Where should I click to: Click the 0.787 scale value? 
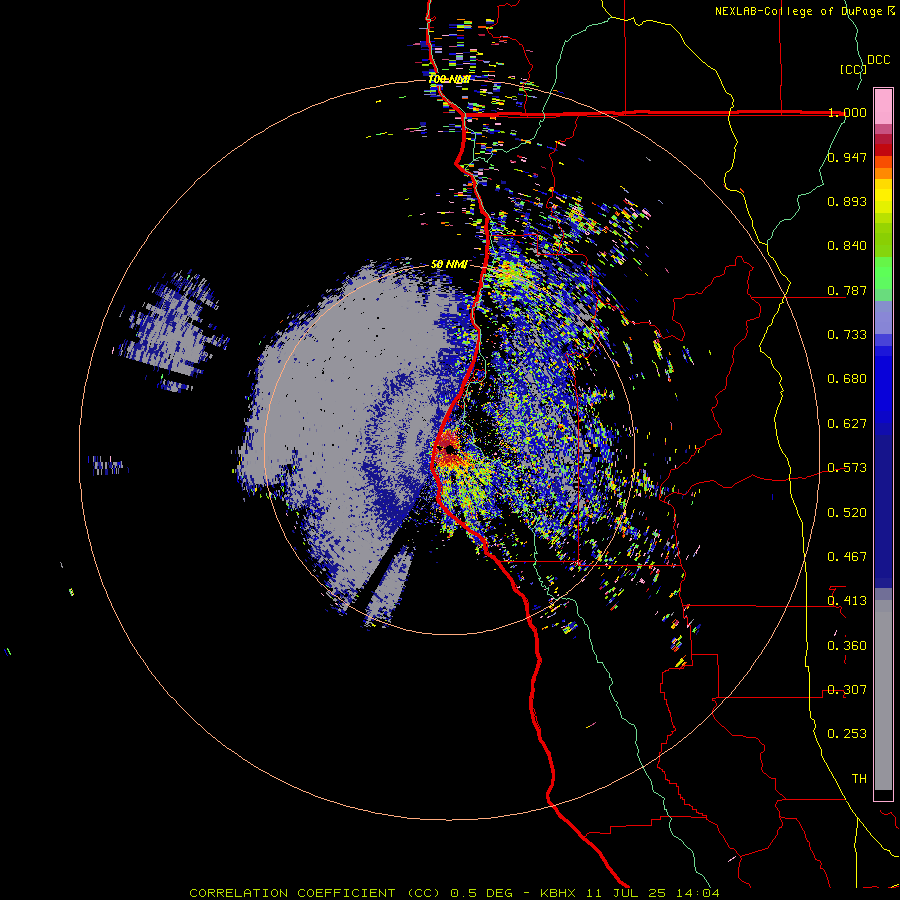pyautogui.click(x=847, y=290)
